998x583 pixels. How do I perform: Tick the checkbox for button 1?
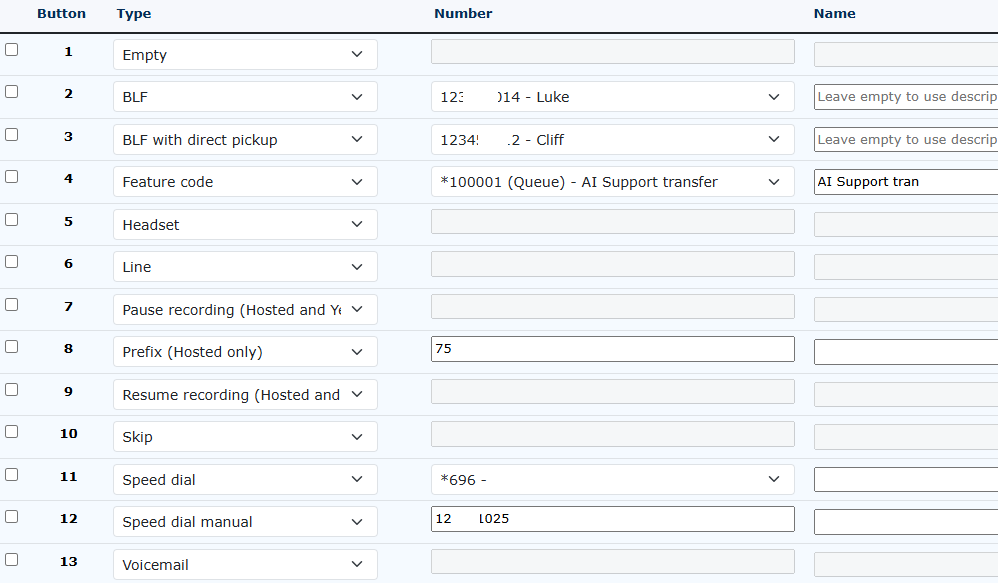point(12,49)
